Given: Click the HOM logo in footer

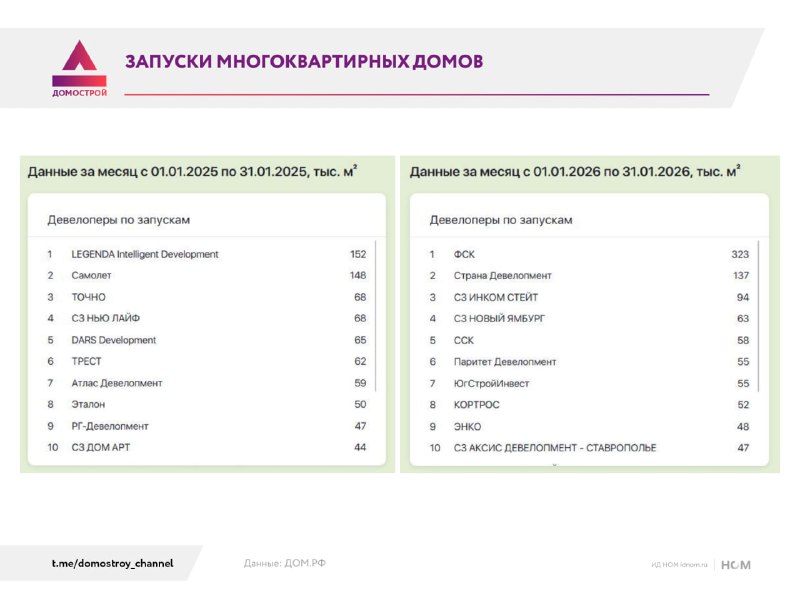Looking at the screenshot, I should (x=735, y=565).
